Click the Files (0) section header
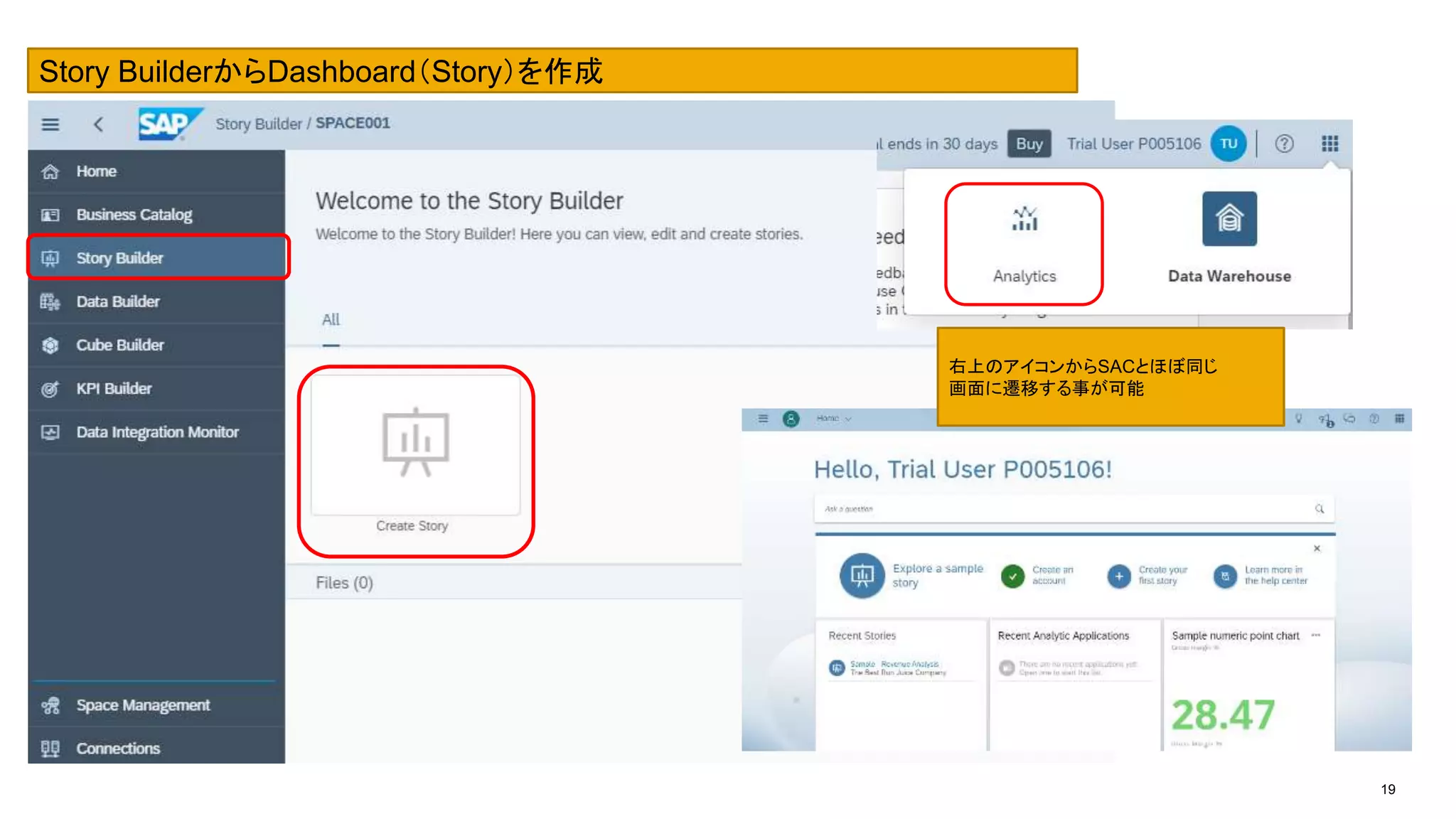 pos(344,582)
